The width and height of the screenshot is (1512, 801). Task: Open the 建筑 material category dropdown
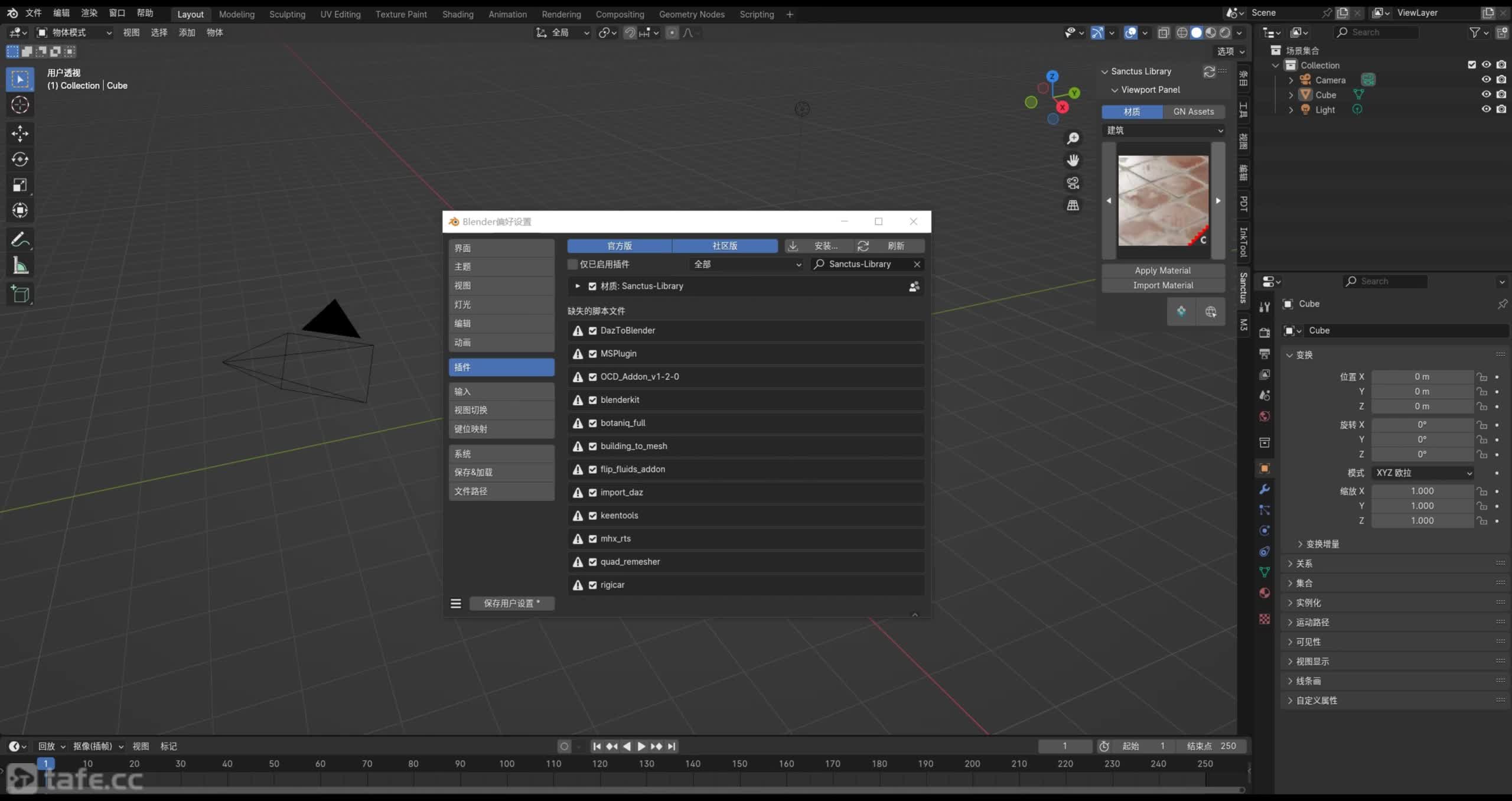(1164, 130)
